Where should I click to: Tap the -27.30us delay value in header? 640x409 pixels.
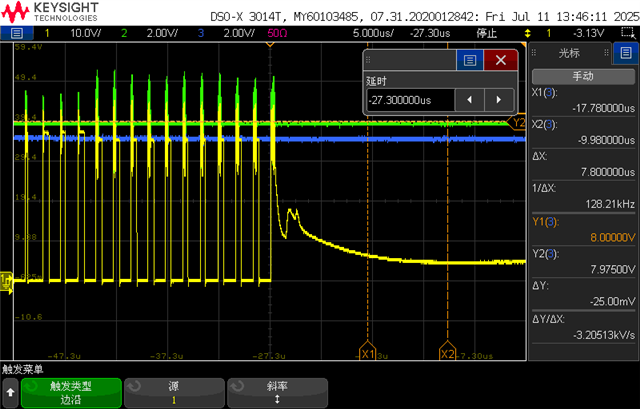tap(430, 33)
